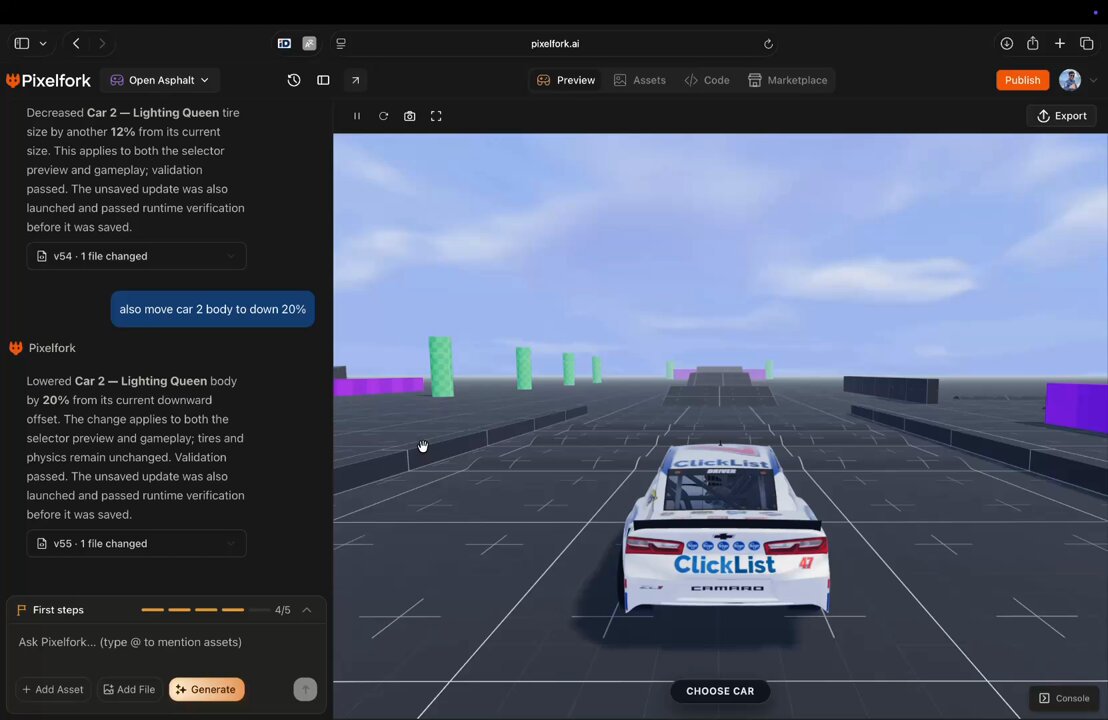
Task: Show the browser tab overview
Action: tap(1087, 44)
